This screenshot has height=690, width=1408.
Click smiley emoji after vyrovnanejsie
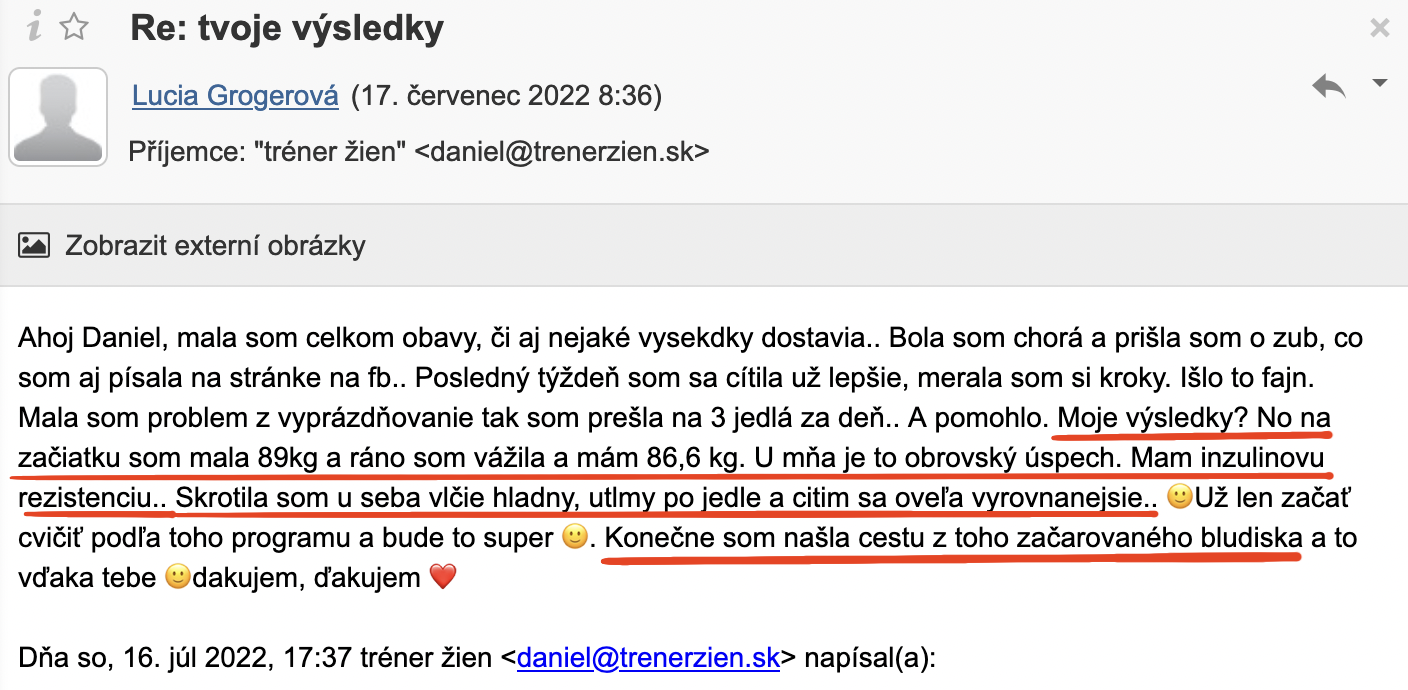click(x=1180, y=496)
